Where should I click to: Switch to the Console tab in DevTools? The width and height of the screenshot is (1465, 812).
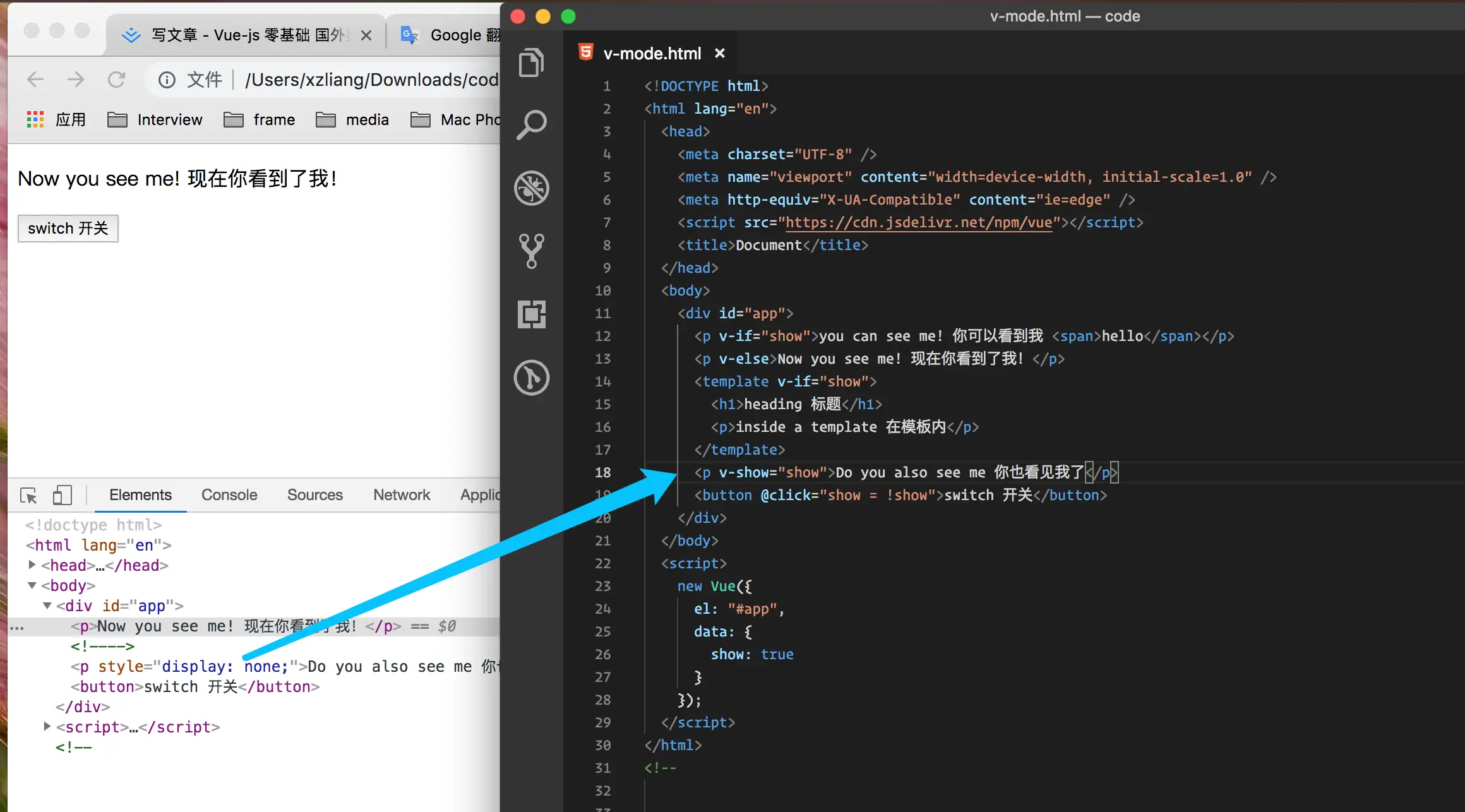(229, 495)
